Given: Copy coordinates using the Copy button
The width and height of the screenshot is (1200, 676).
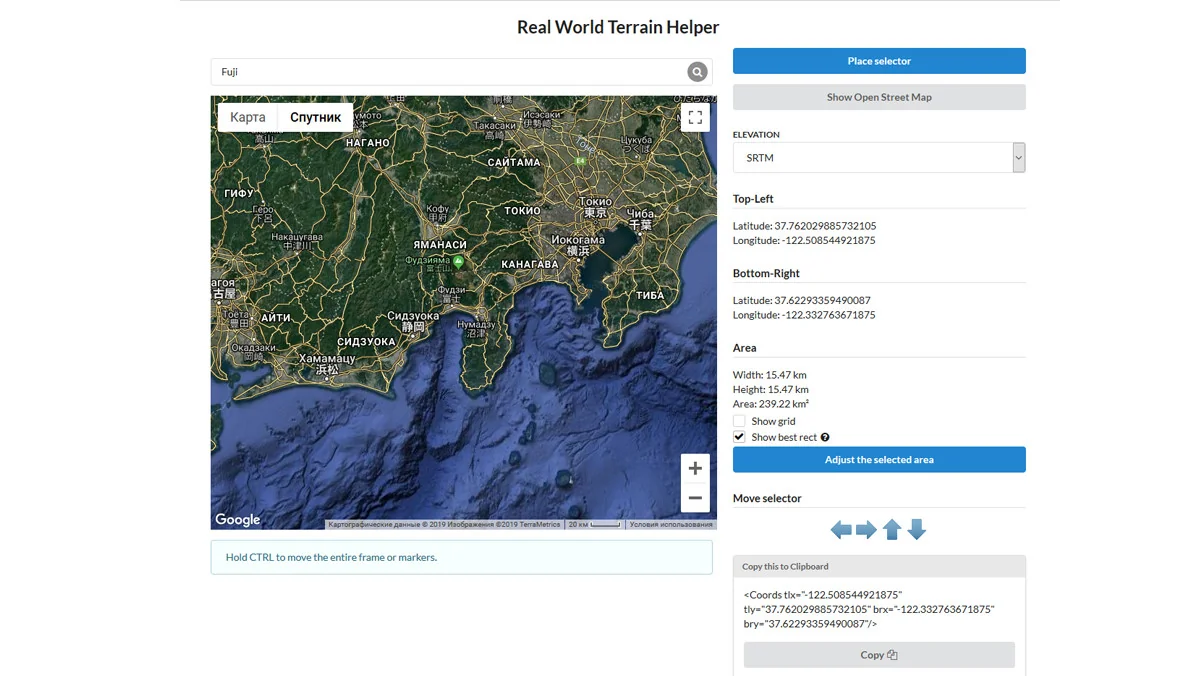Looking at the screenshot, I should click(879, 655).
